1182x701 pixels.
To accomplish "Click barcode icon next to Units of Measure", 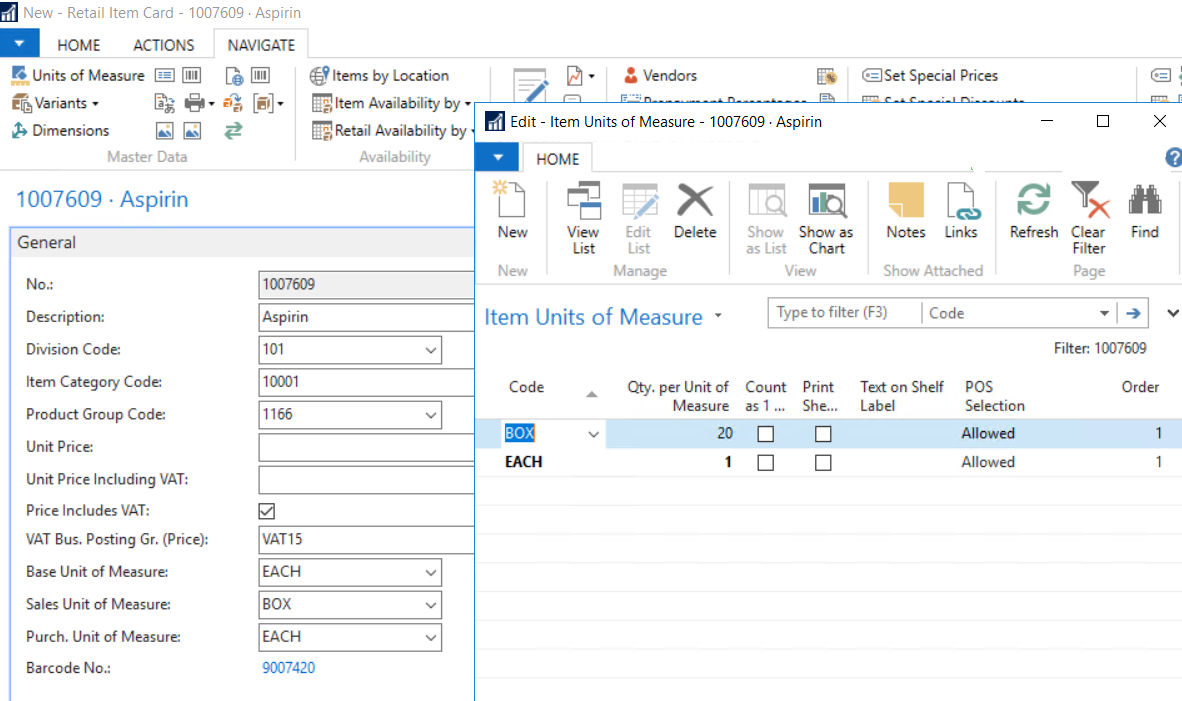I will tap(191, 75).
